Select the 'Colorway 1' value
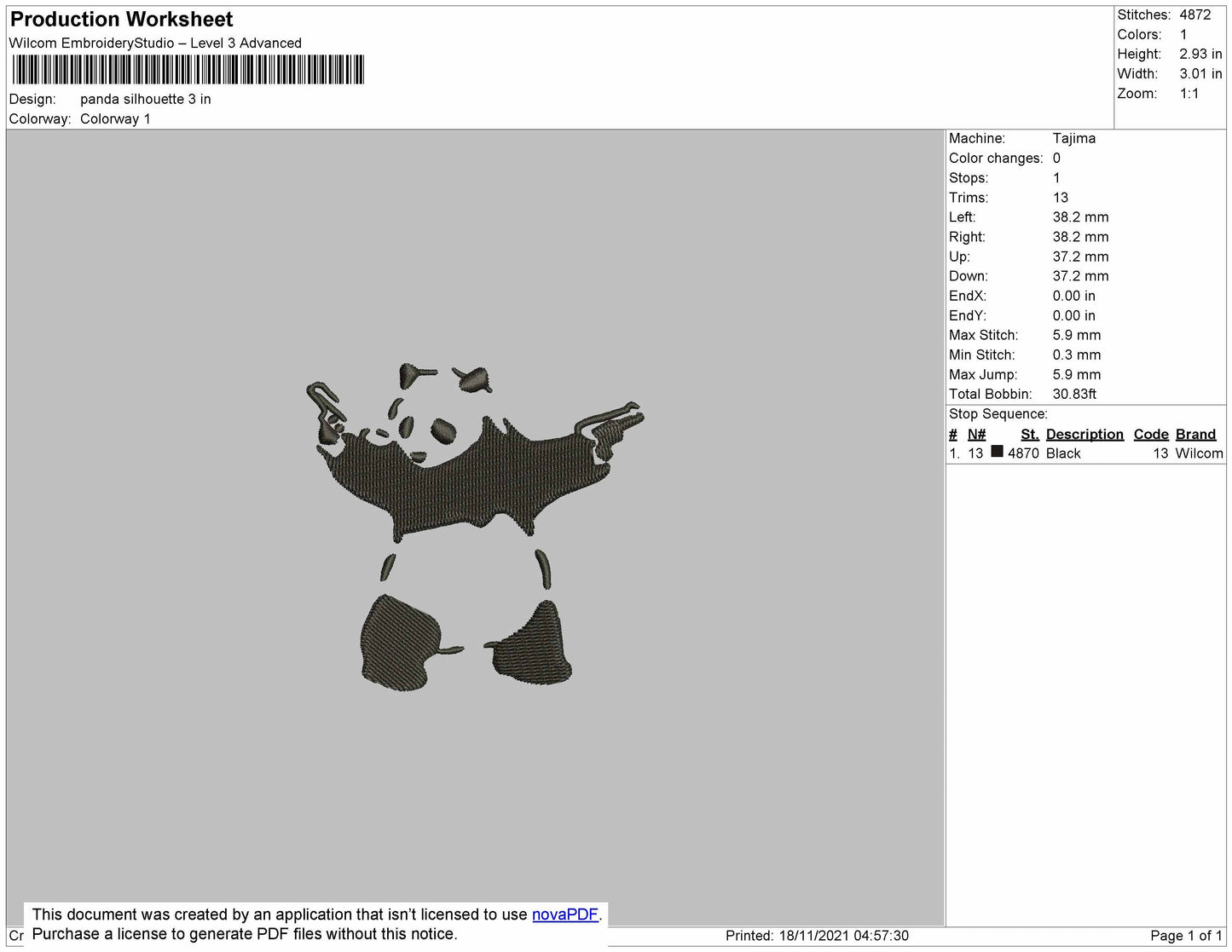This screenshot has height=952, width=1232. 115,118
